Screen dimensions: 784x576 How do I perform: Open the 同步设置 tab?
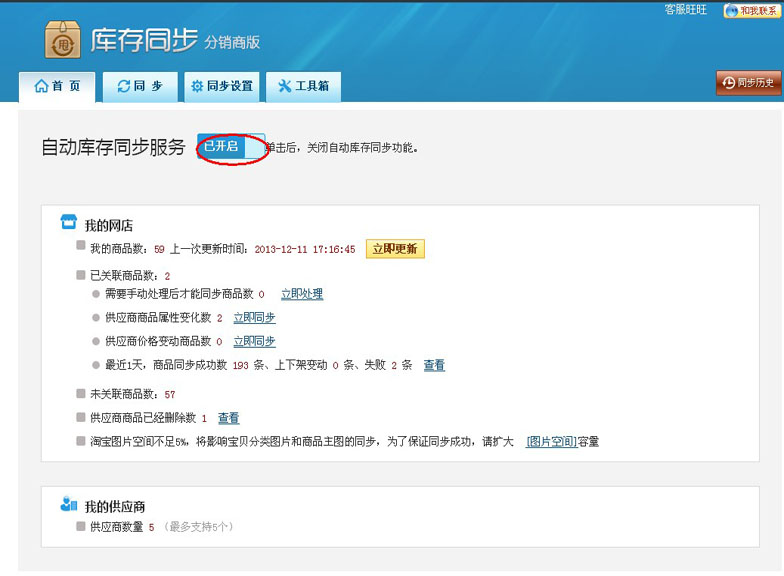pyautogui.click(x=222, y=86)
